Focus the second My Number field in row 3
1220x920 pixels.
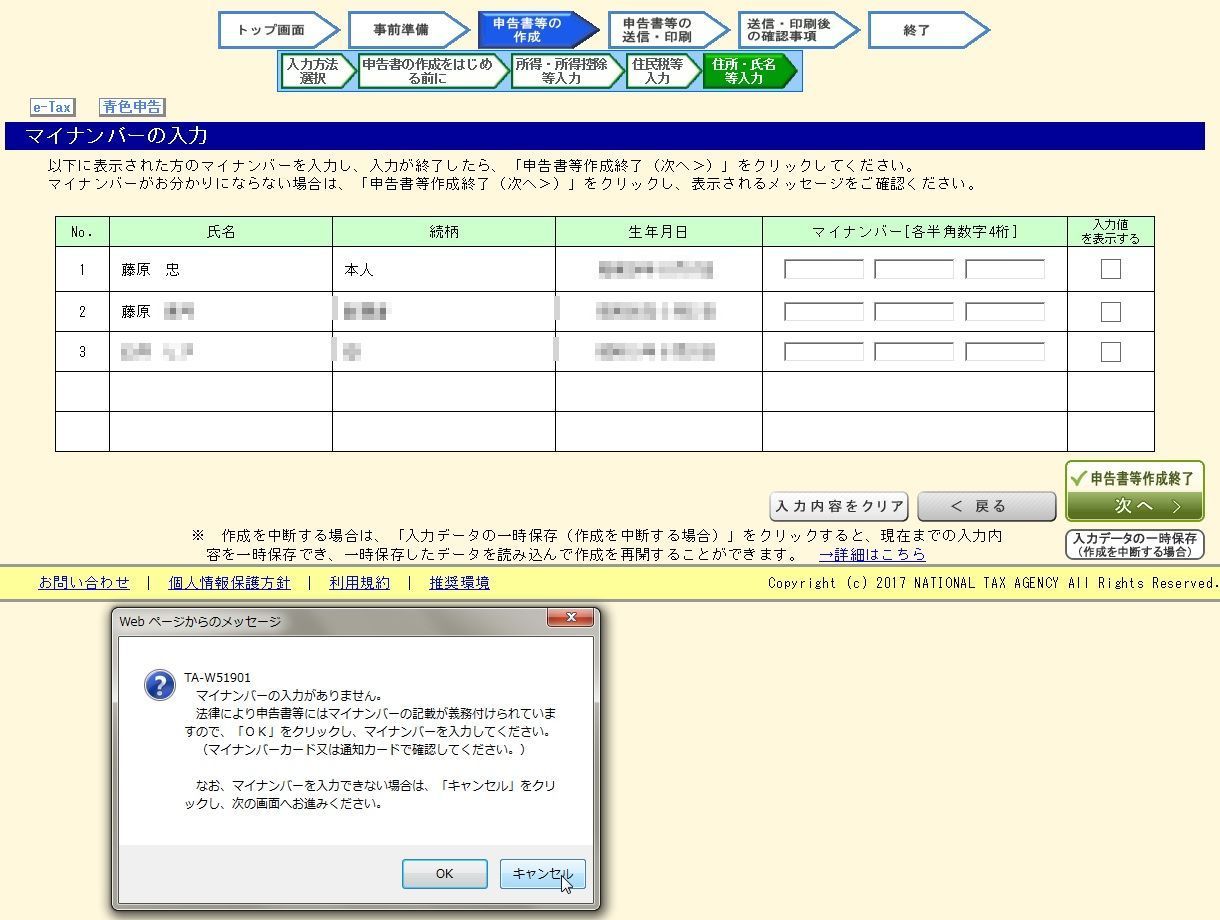[914, 352]
